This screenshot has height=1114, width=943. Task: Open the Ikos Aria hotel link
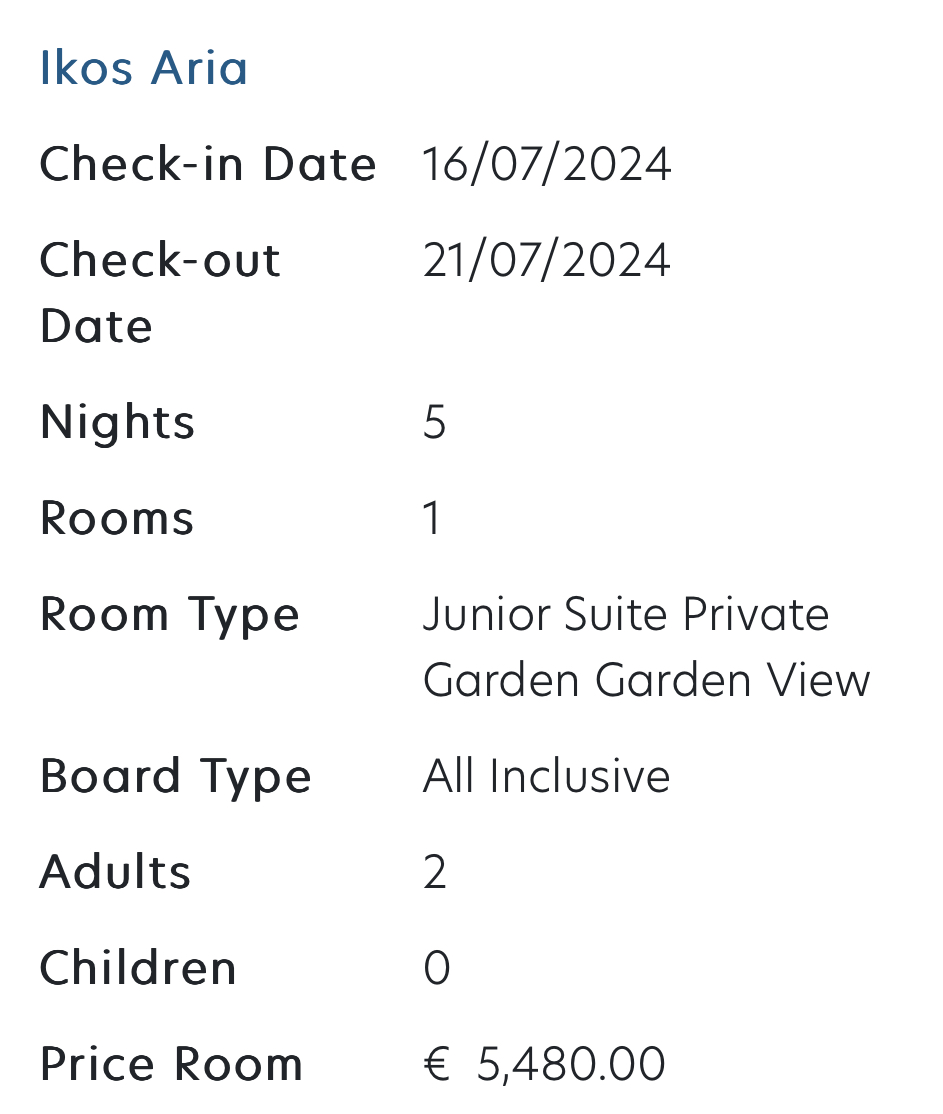pyautogui.click(x=143, y=68)
